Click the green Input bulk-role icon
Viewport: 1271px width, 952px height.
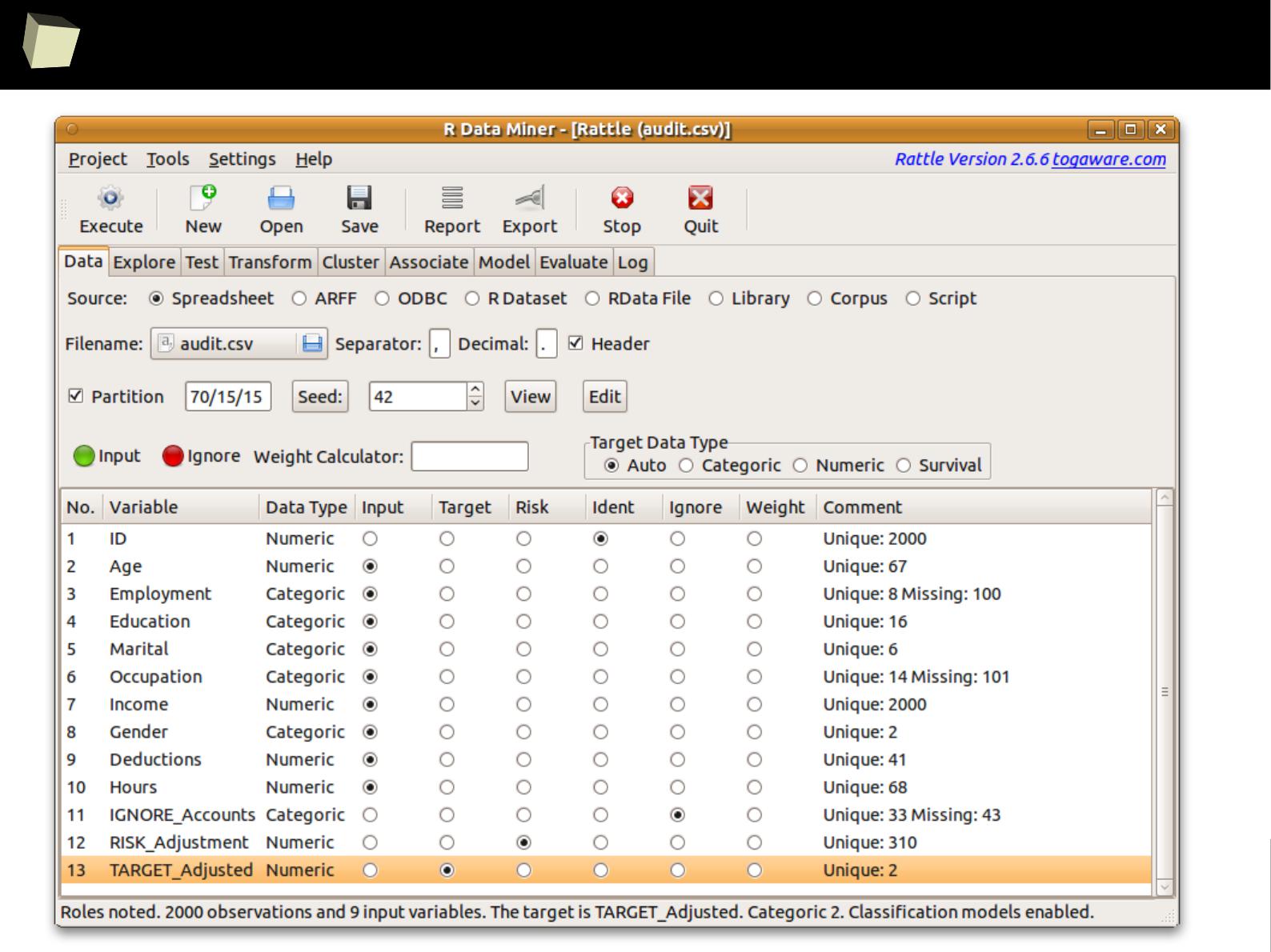pos(84,456)
